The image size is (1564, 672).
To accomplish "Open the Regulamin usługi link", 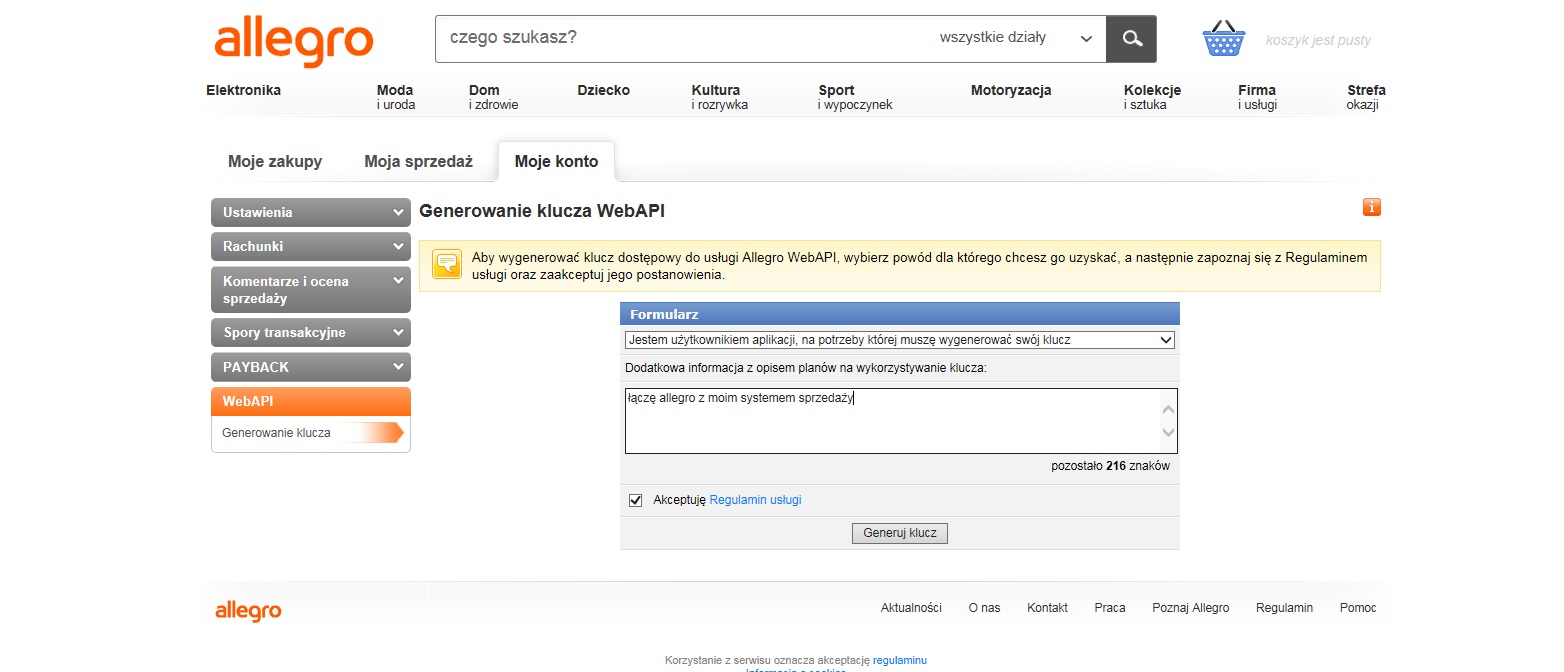I will click(x=755, y=500).
